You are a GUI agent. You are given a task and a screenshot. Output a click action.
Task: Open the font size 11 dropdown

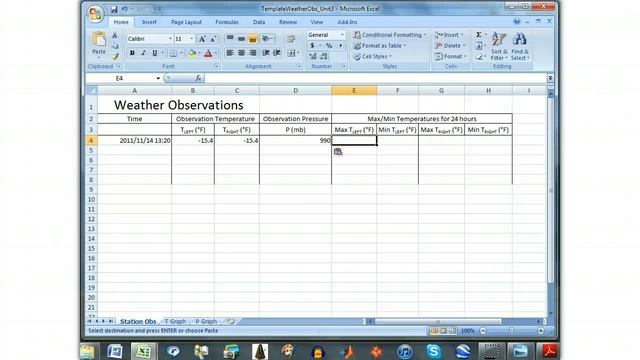[191, 39]
